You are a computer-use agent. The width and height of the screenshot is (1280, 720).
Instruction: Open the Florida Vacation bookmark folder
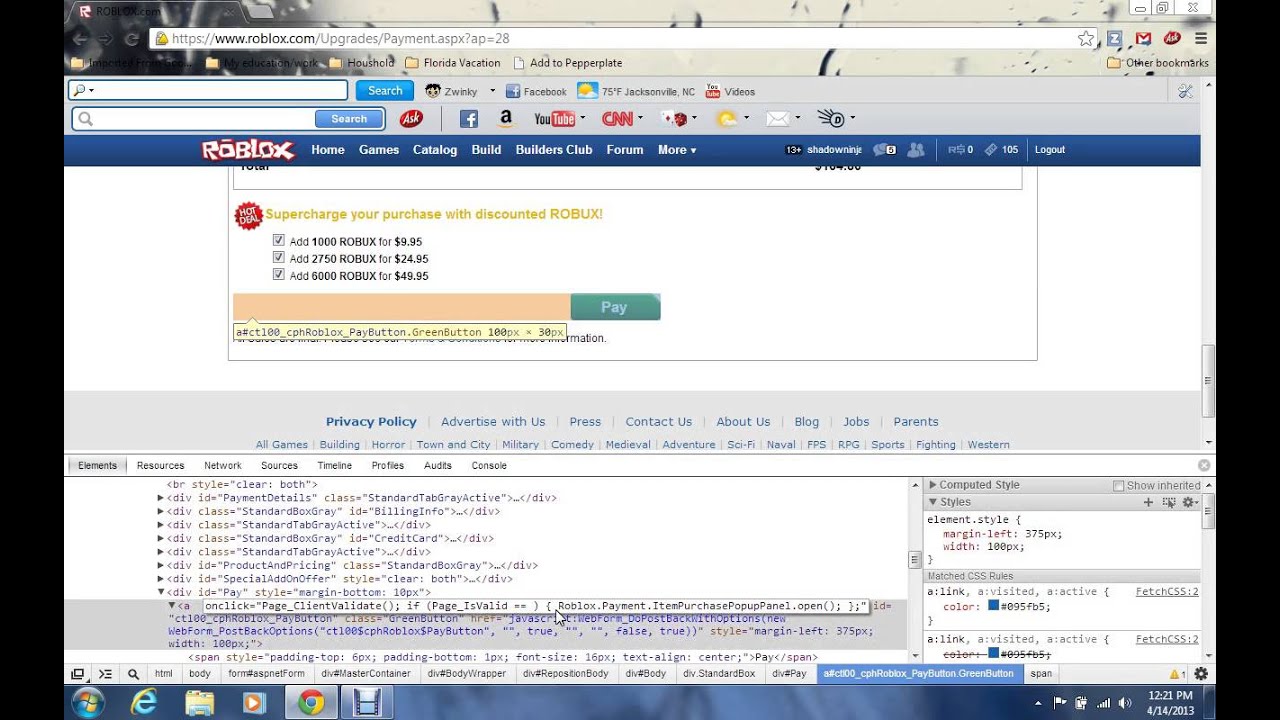pyautogui.click(x=452, y=63)
